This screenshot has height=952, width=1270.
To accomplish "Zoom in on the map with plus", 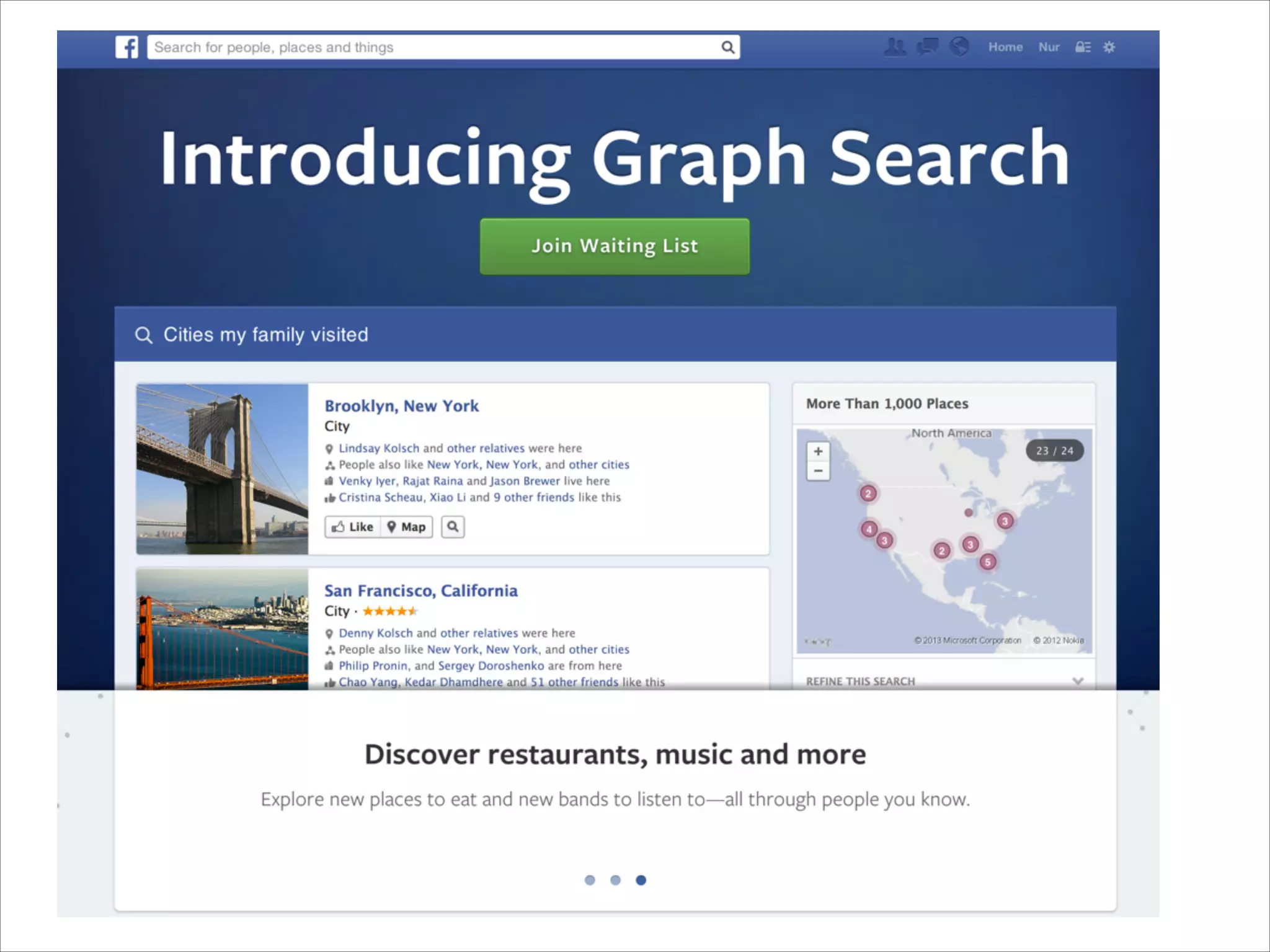I will 818,451.
